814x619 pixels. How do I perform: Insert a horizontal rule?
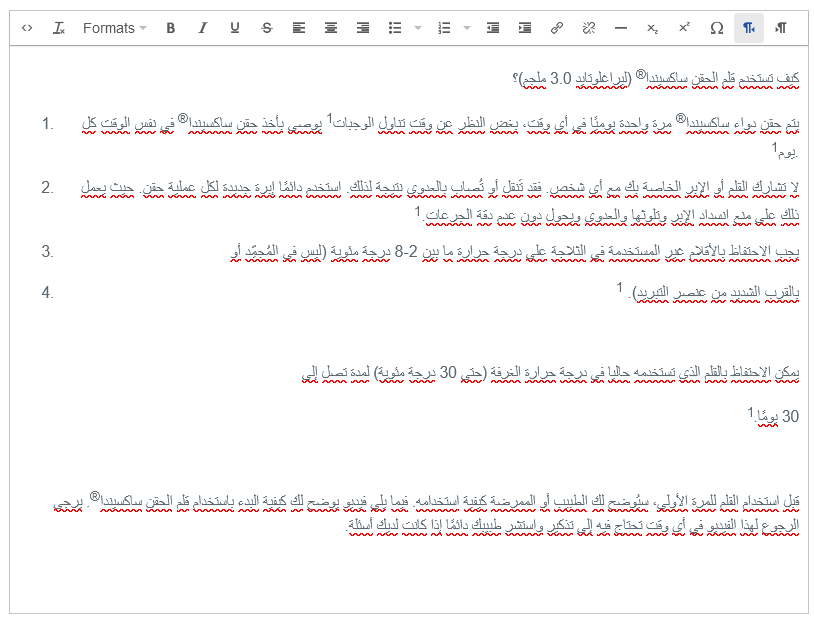click(x=620, y=28)
